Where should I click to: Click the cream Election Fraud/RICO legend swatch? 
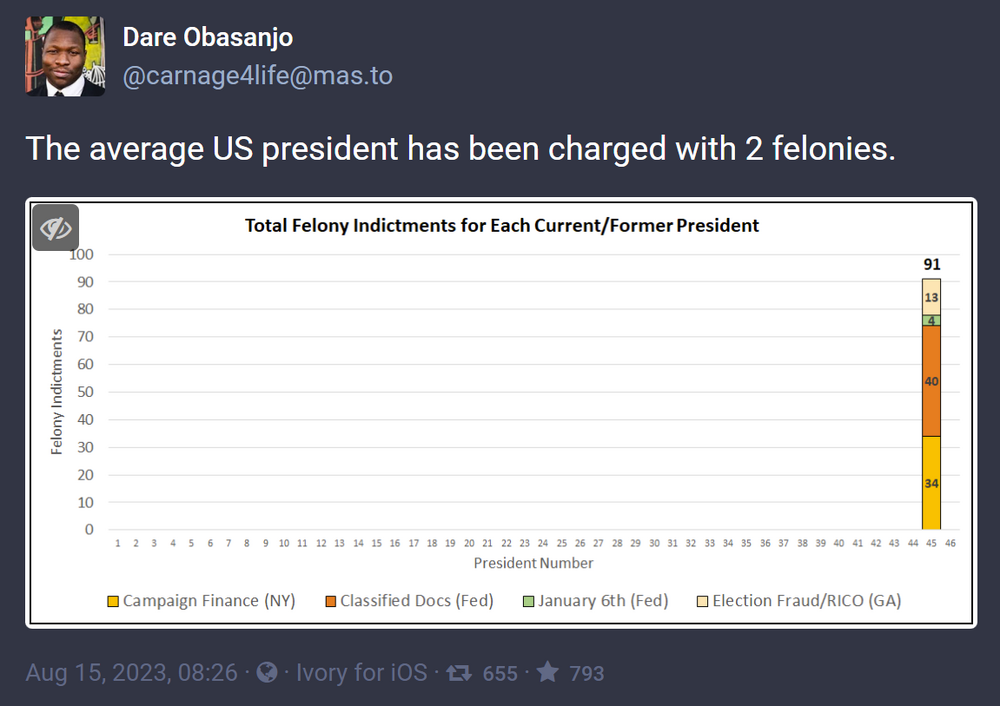point(702,602)
